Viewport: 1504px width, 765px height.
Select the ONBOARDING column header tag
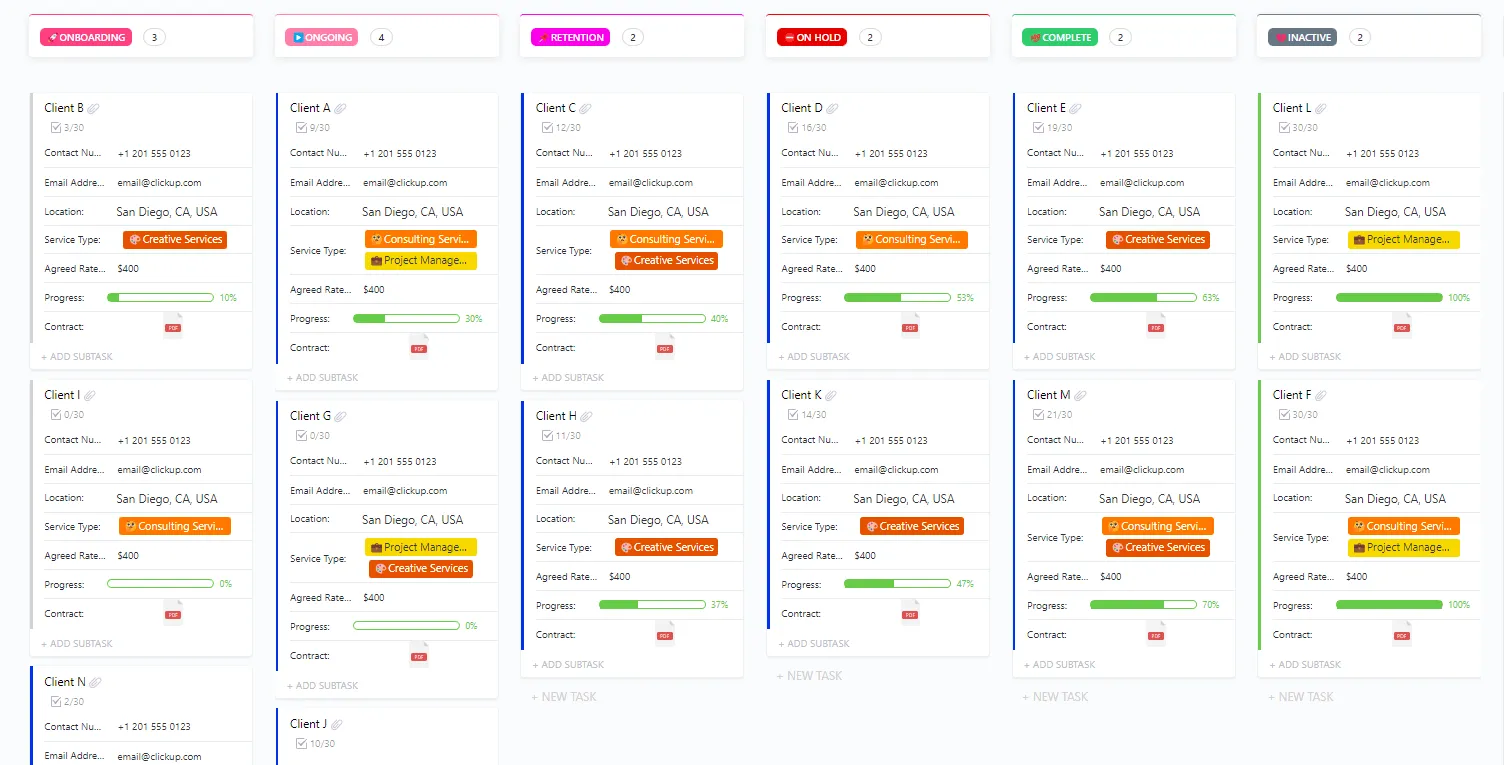tap(86, 37)
